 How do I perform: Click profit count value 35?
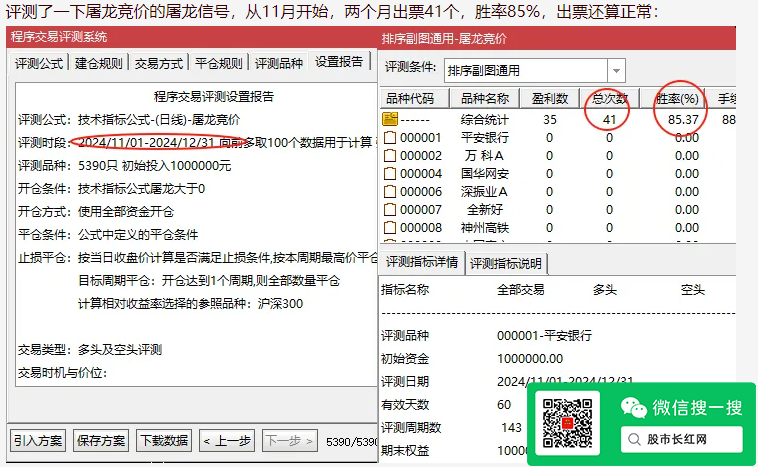pos(550,119)
